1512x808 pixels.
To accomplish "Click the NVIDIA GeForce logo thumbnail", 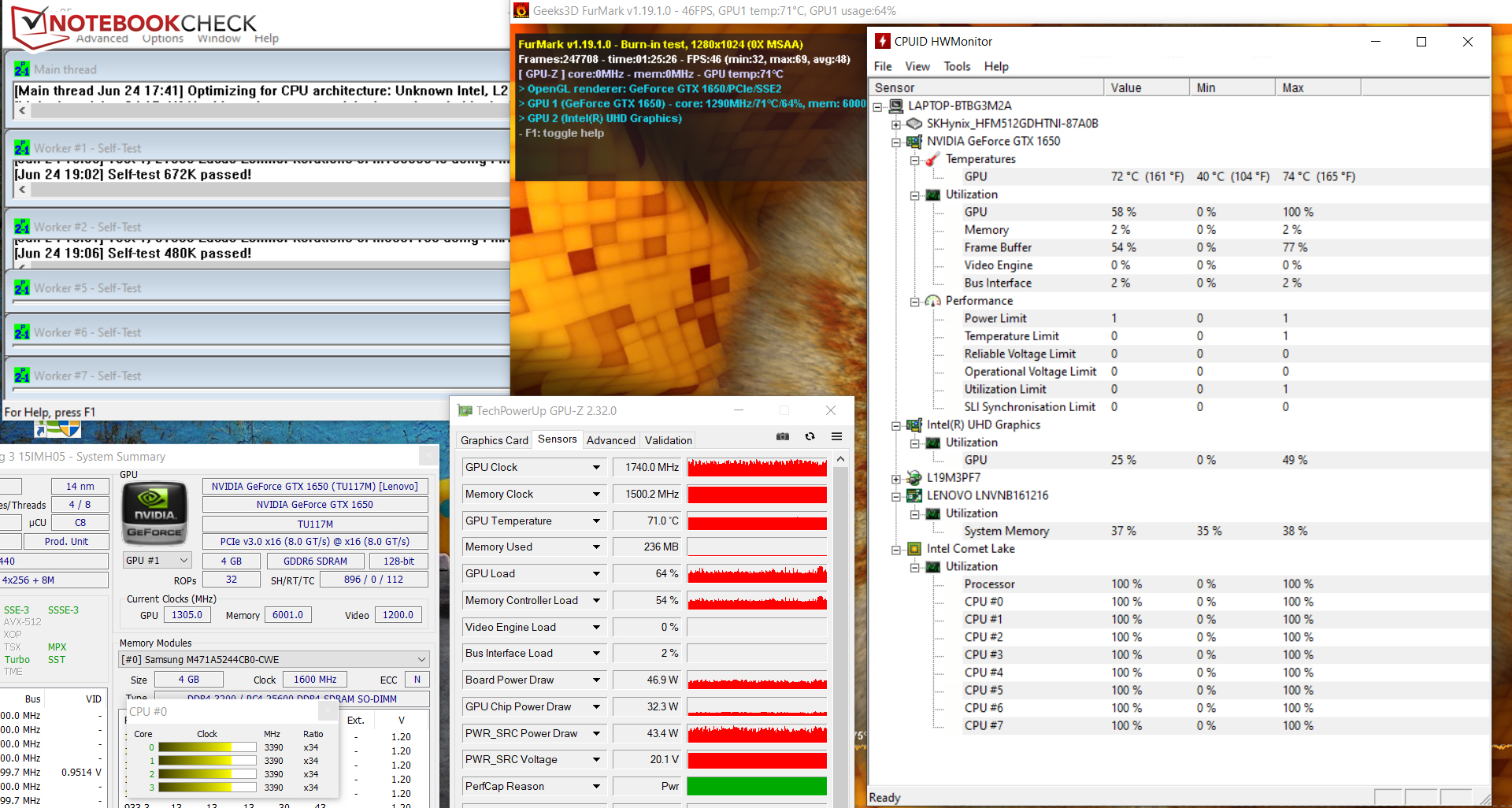I will tap(154, 513).
